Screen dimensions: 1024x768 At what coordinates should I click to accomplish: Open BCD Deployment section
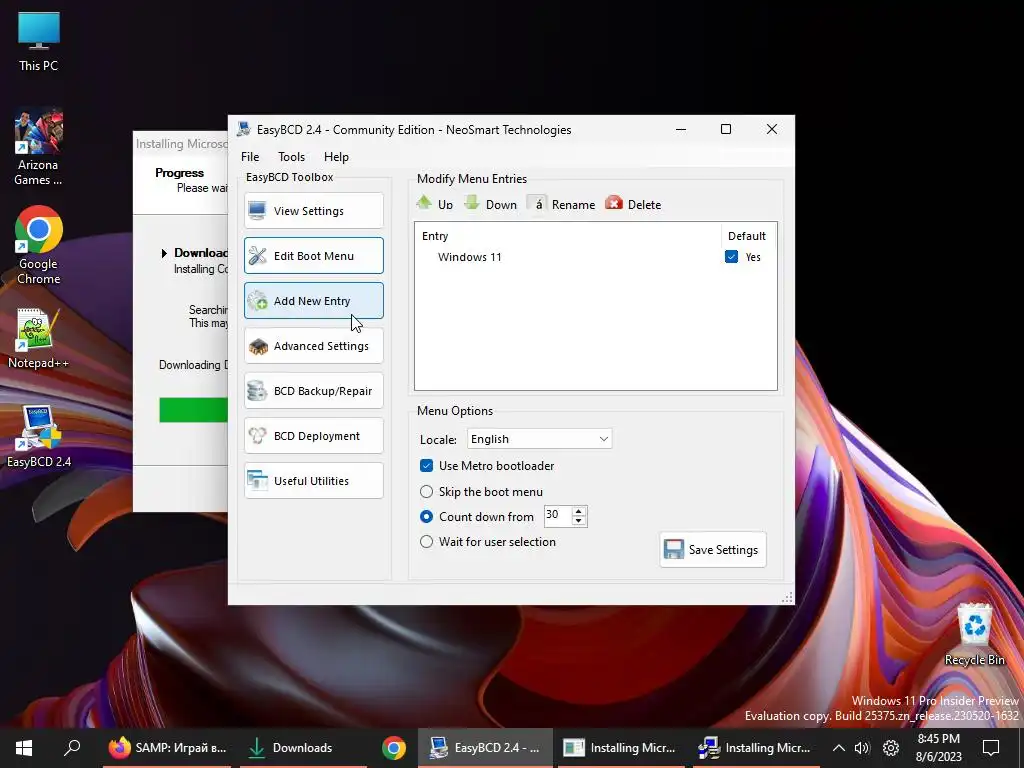[313, 436]
